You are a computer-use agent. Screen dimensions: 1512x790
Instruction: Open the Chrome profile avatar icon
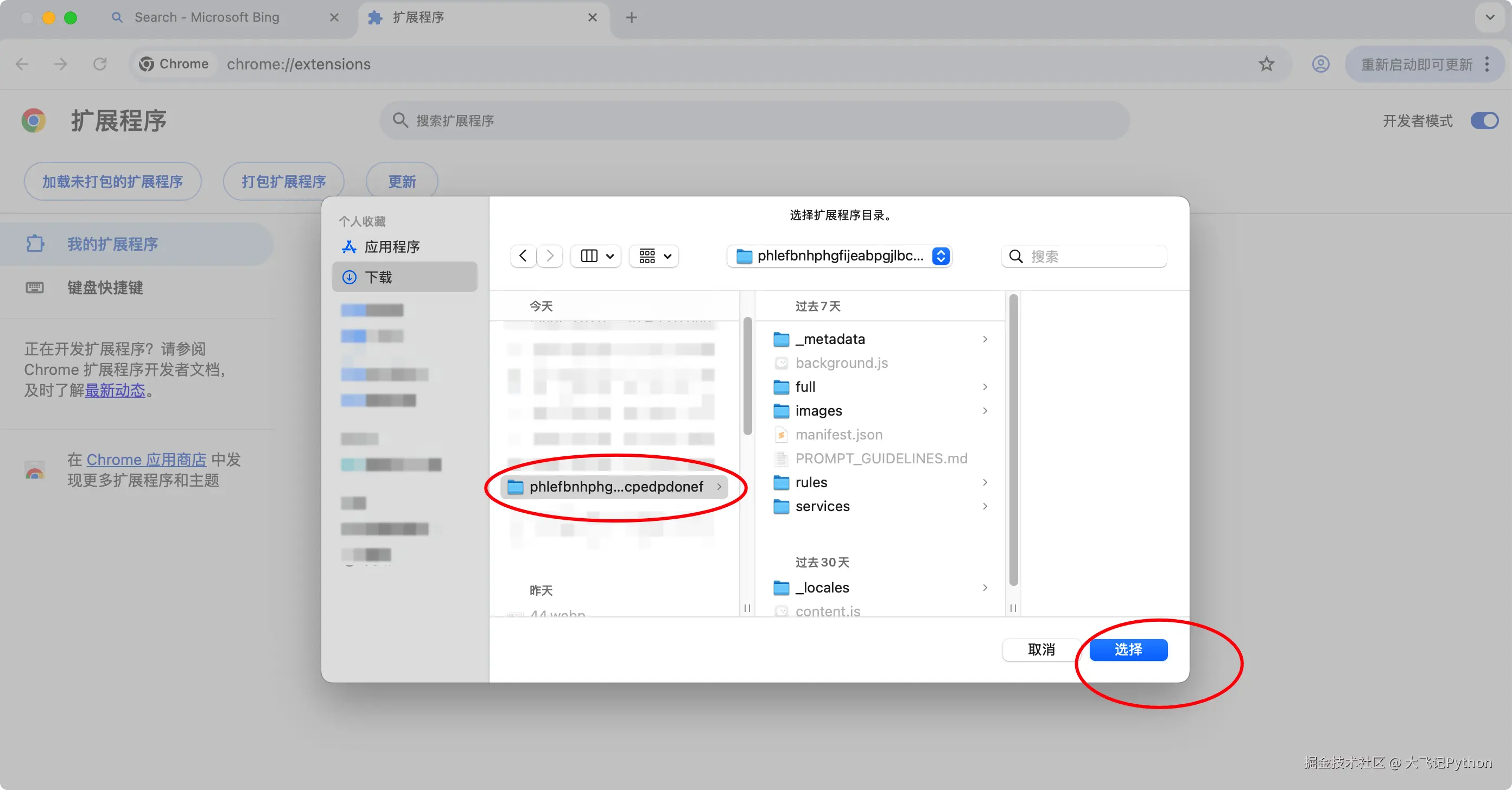(1320, 64)
